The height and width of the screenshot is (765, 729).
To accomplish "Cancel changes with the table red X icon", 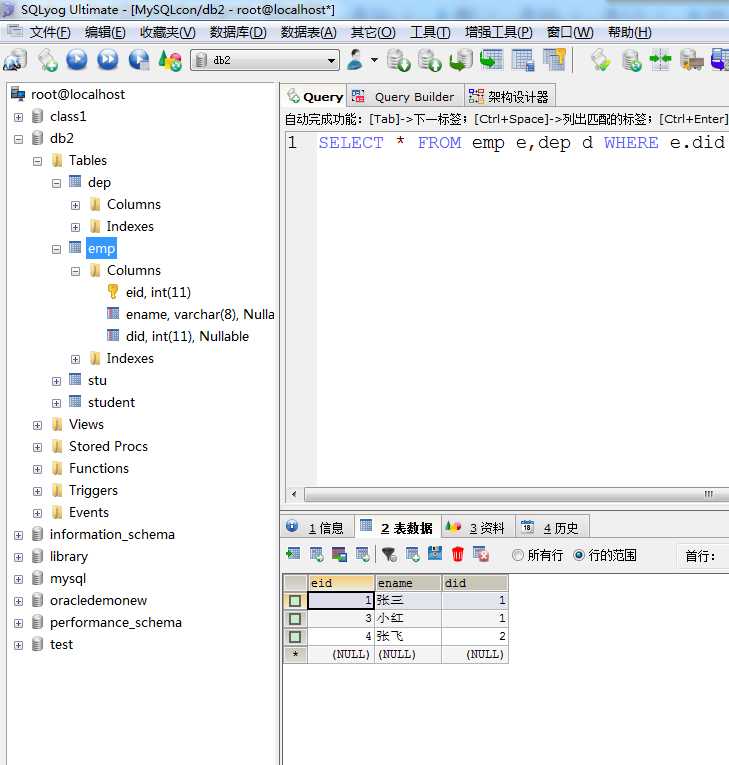I will coord(481,555).
